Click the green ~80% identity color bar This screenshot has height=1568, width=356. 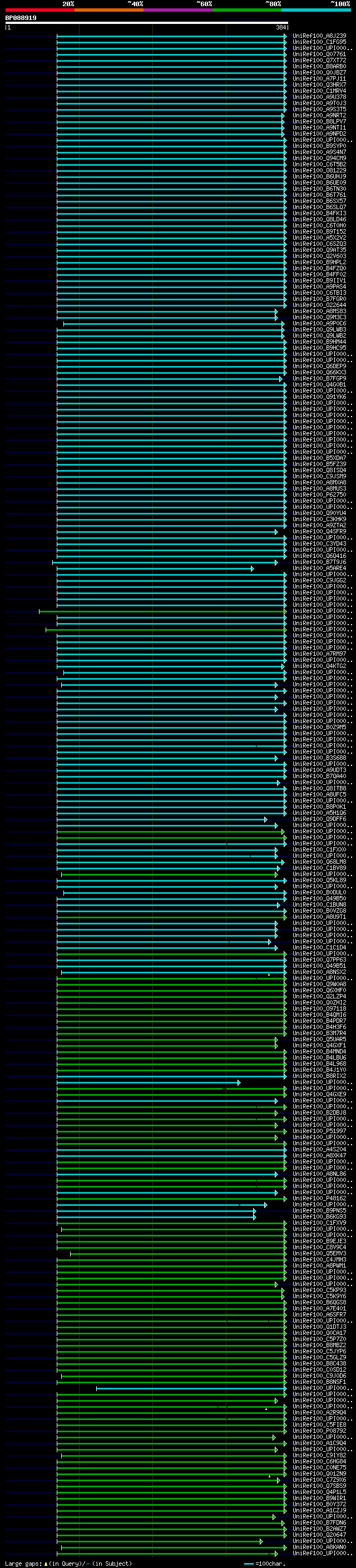click(x=247, y=10)
